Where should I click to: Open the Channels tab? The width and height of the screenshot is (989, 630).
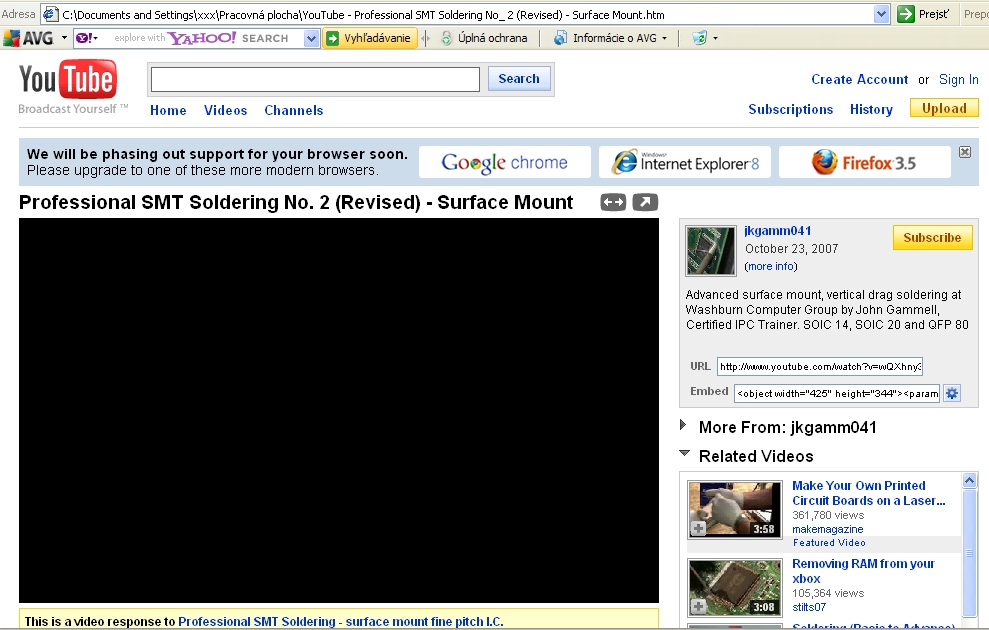pos(293,110)
